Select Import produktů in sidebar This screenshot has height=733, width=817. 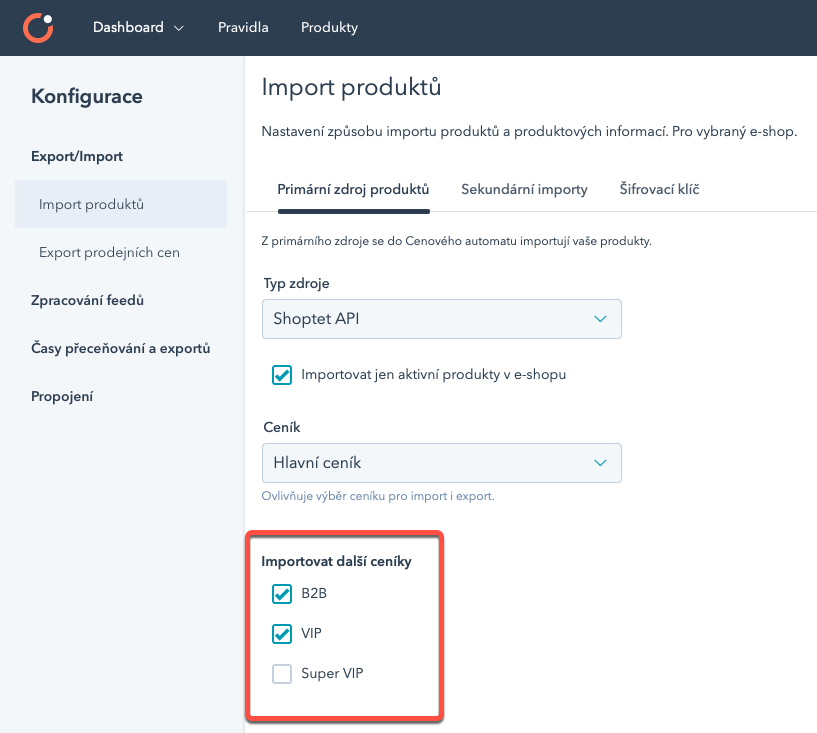tap(92, 204)
